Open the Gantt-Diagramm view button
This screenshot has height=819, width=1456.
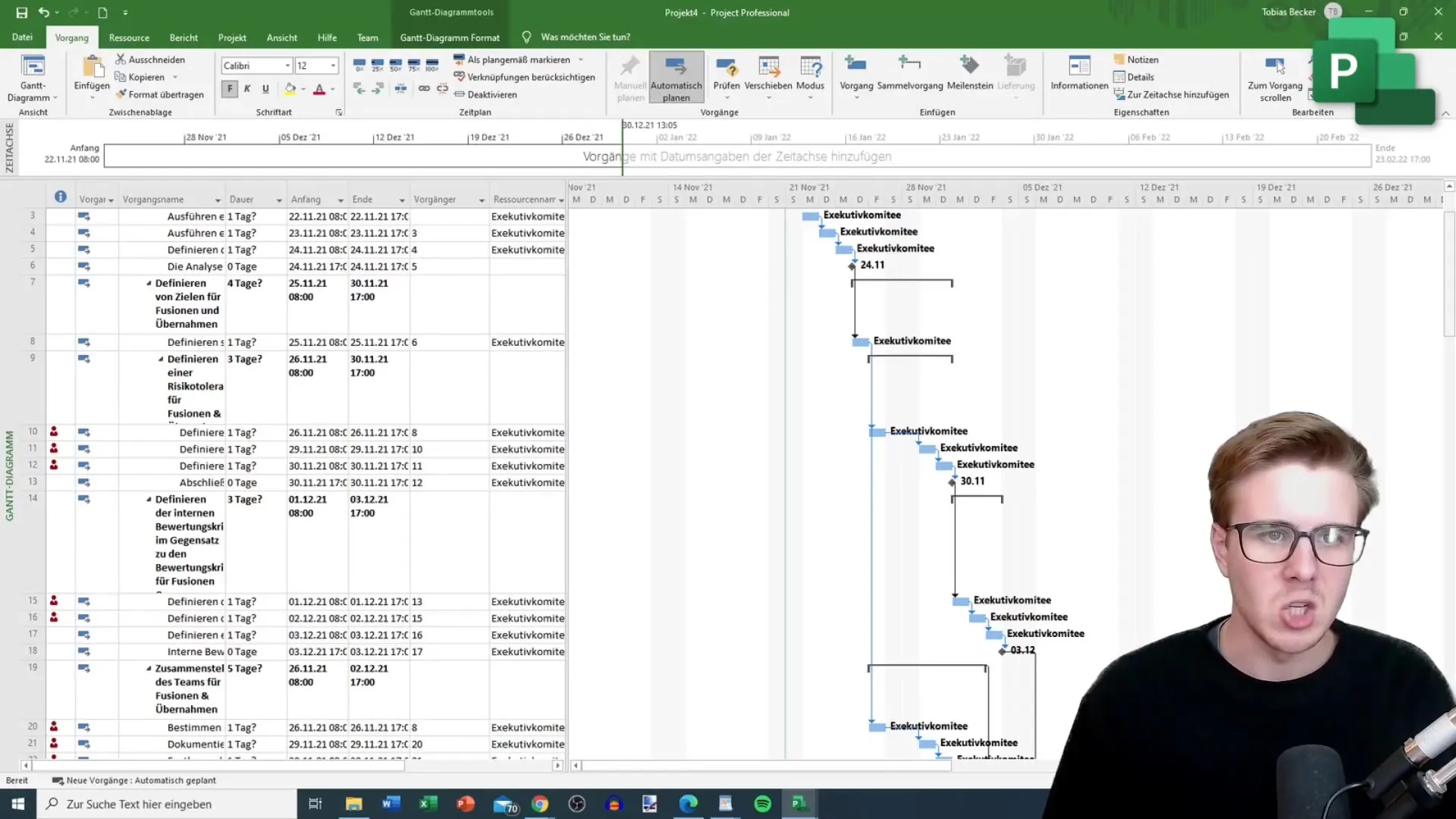33,78
